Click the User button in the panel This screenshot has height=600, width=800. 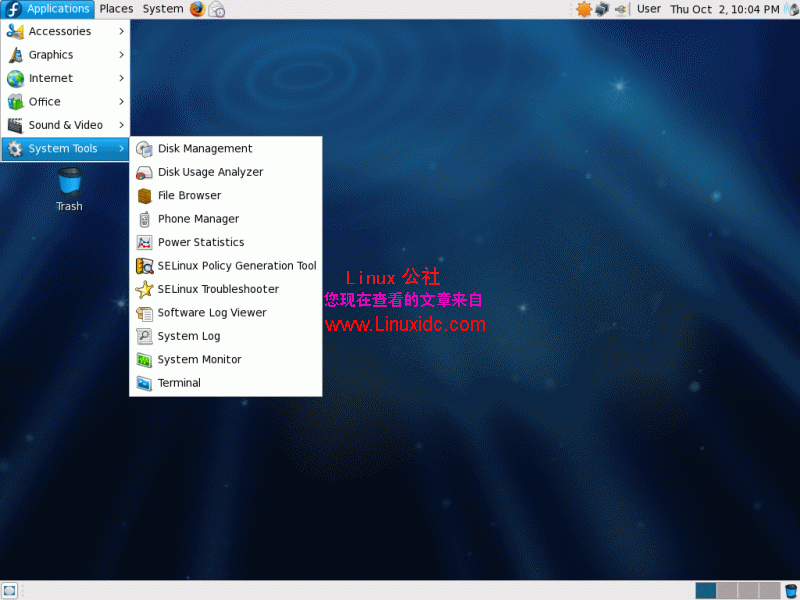(648, 9)
